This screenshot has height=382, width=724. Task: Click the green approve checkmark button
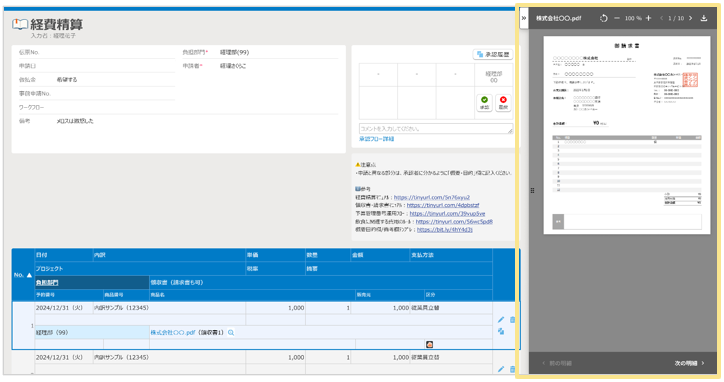tap(484, 103)
